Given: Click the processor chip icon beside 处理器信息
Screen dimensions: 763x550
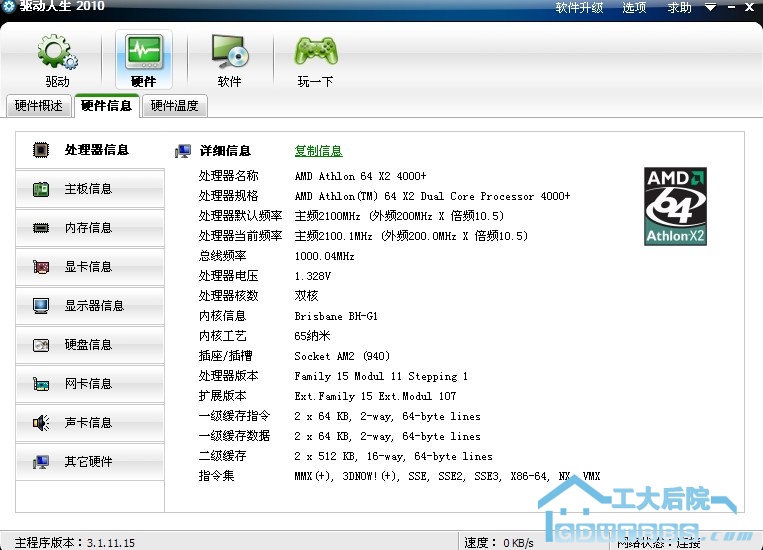Looking at the screenshot, I should click(41, 149).
